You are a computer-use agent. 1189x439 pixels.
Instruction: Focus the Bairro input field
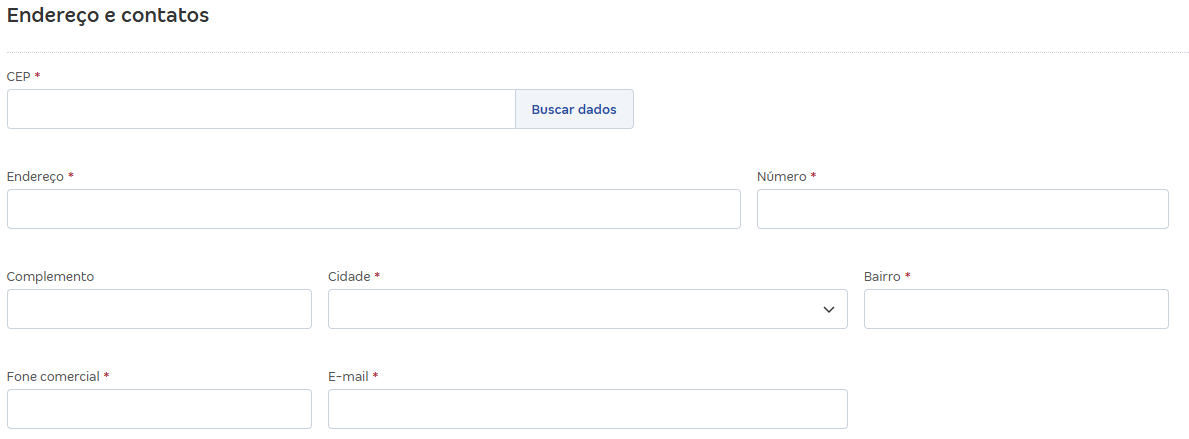(1016, 309)
